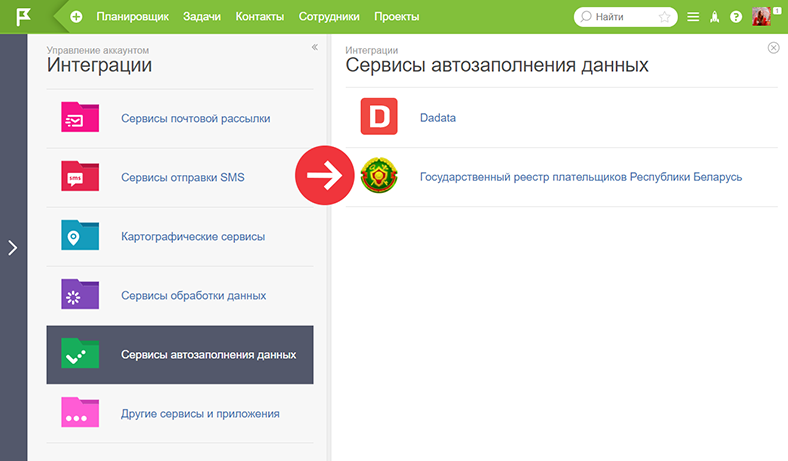Image resolution: width=788 pixels, height=461 pixels.
Task: Open Государственный реестр плательщиков Республики Беларусь
Action: pos(581,177)
